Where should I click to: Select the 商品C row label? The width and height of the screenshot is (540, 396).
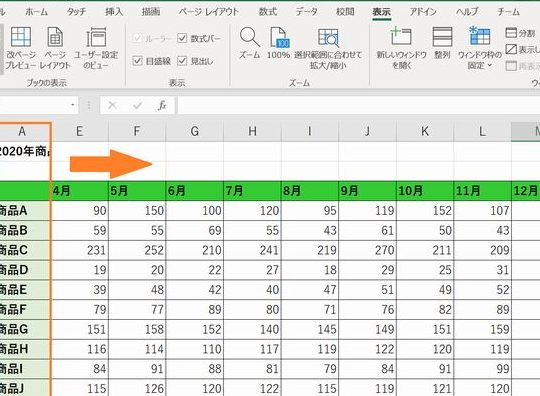[x=25, y=250]
